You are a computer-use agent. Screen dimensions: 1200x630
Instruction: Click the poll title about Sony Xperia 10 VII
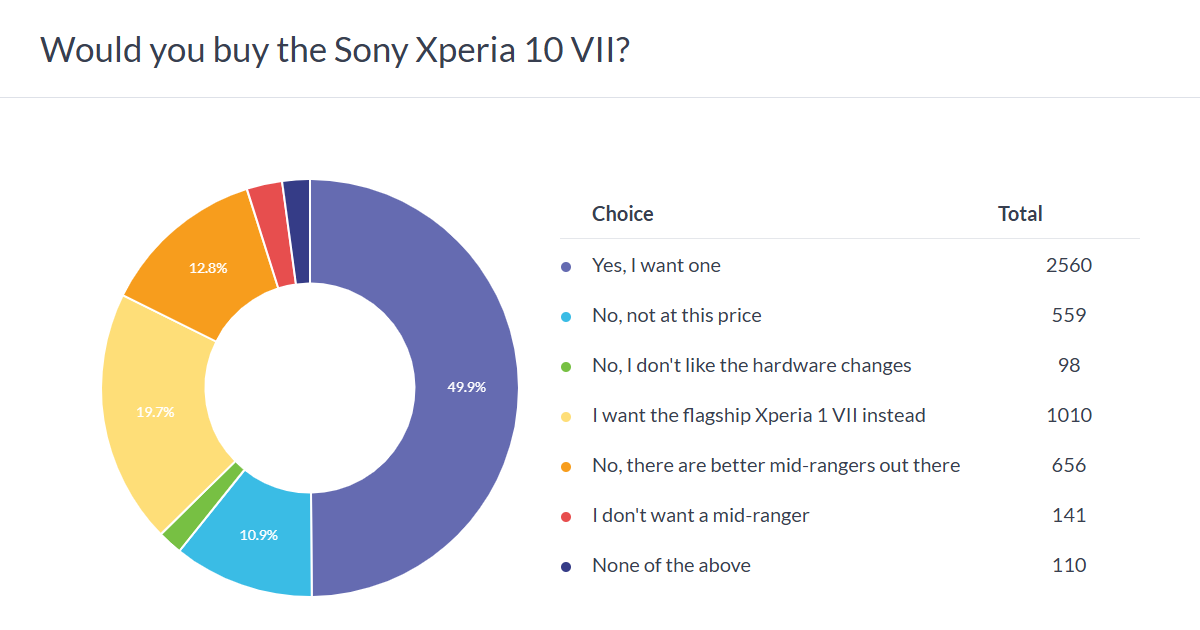(x=334, y=50)
